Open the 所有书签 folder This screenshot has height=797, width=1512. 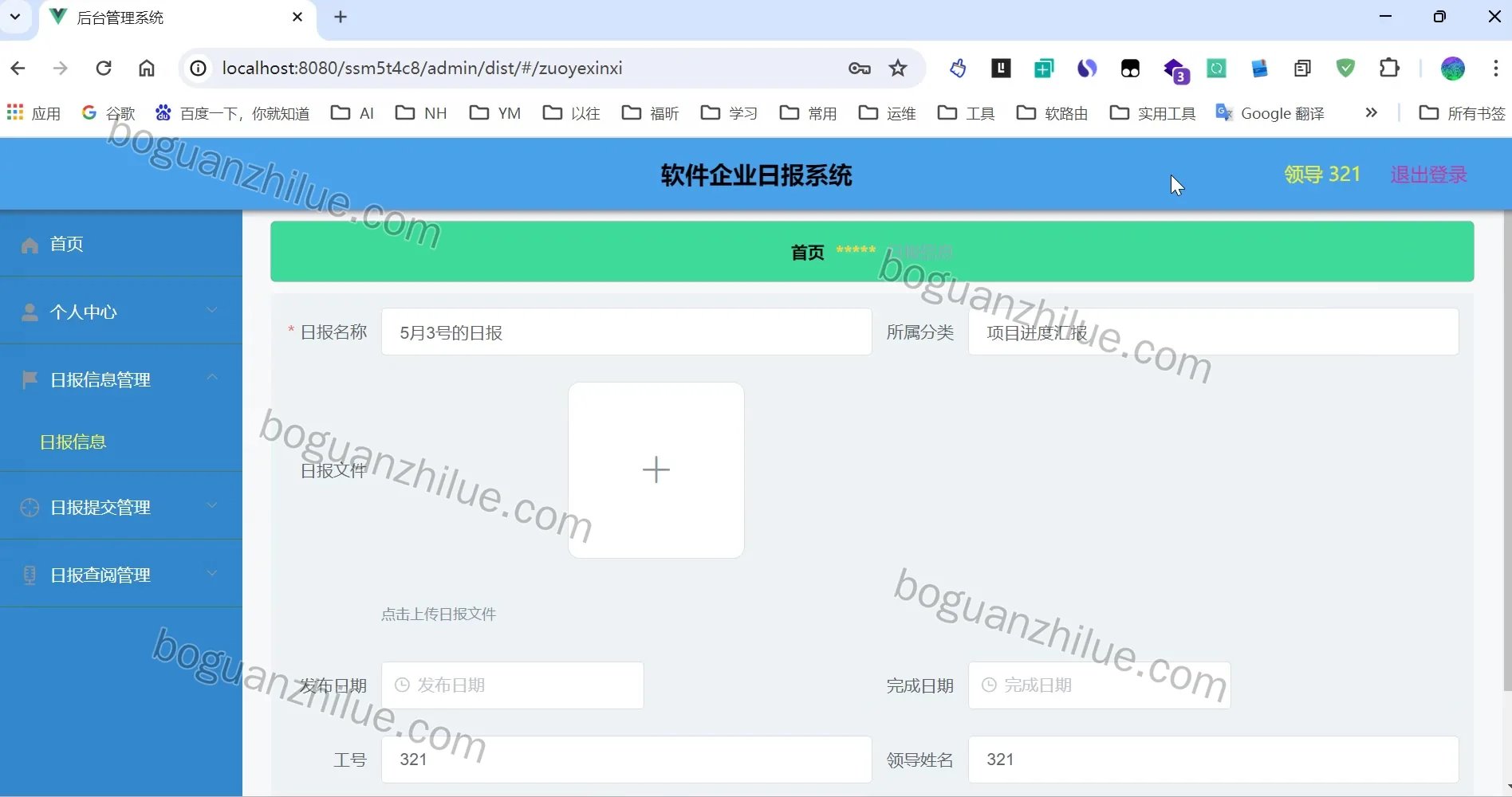[1463, 113]
